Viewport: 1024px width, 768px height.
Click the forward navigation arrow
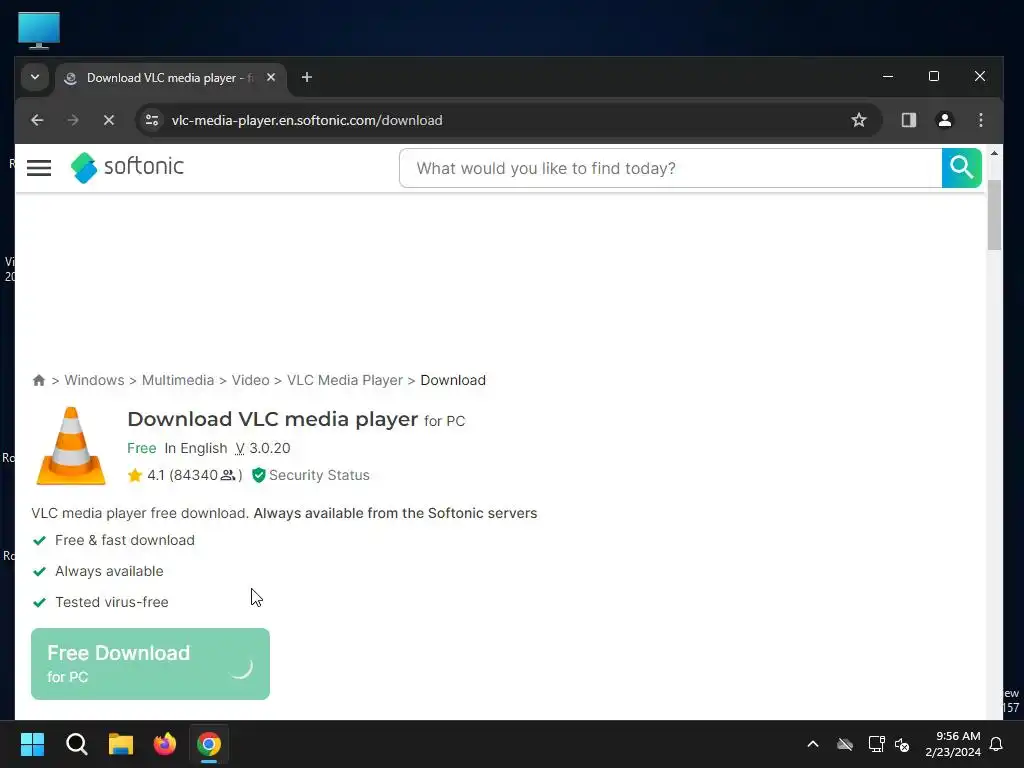coord(73,120)
